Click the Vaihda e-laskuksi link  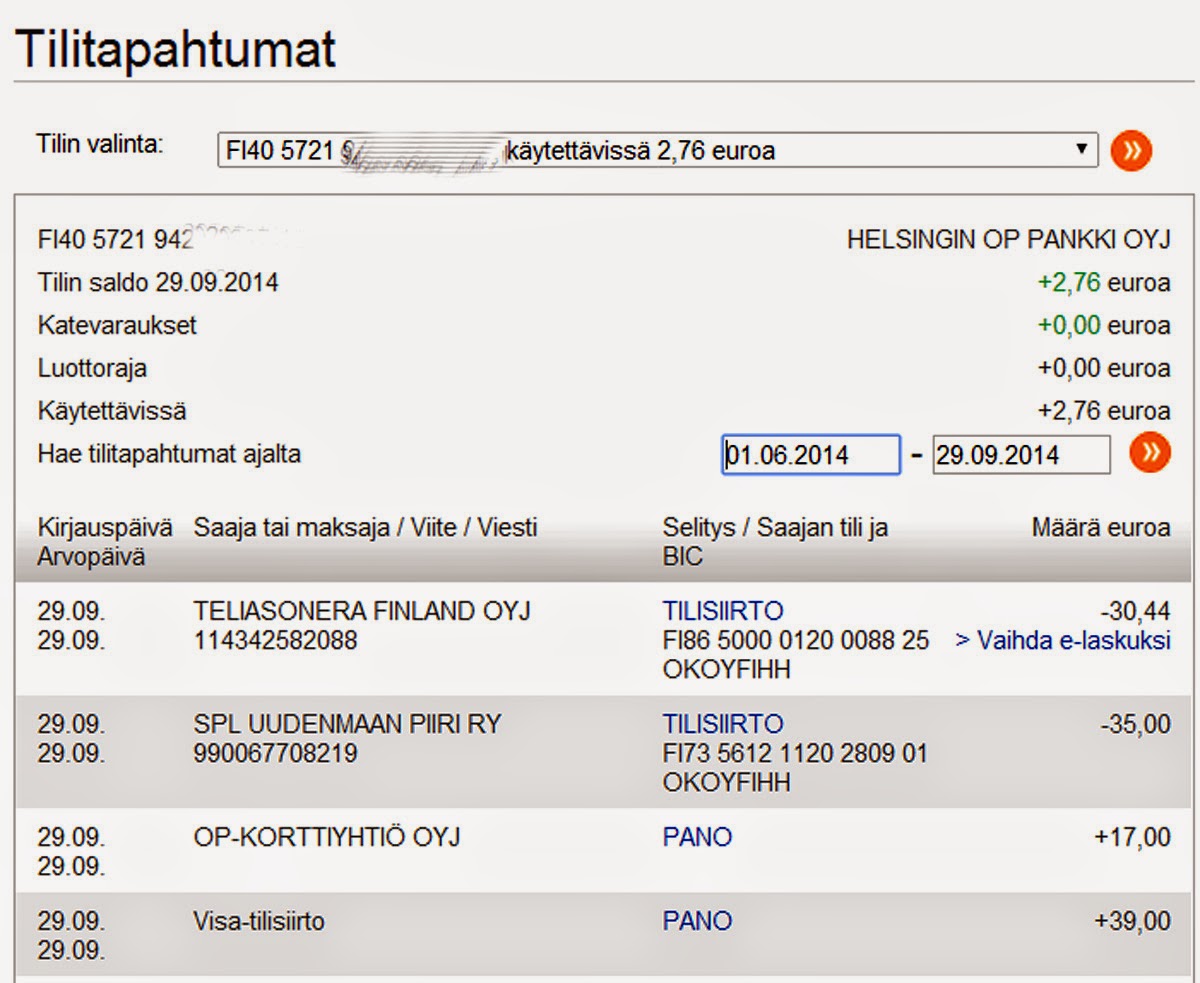1062,640
